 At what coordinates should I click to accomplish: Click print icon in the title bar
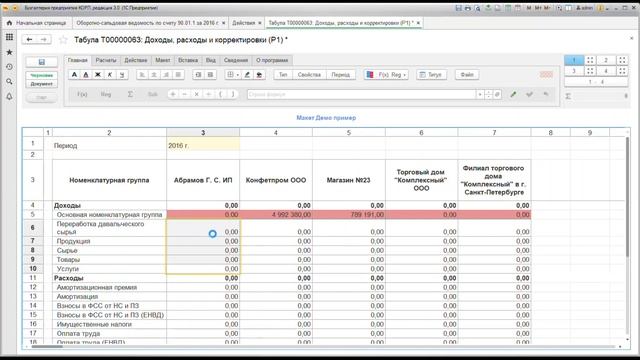pos(468,8)
